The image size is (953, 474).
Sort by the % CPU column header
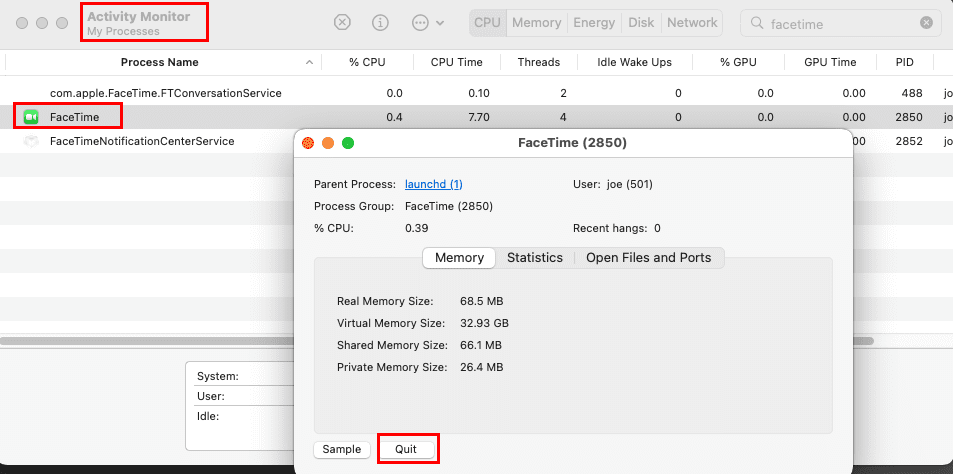[366, 62]
